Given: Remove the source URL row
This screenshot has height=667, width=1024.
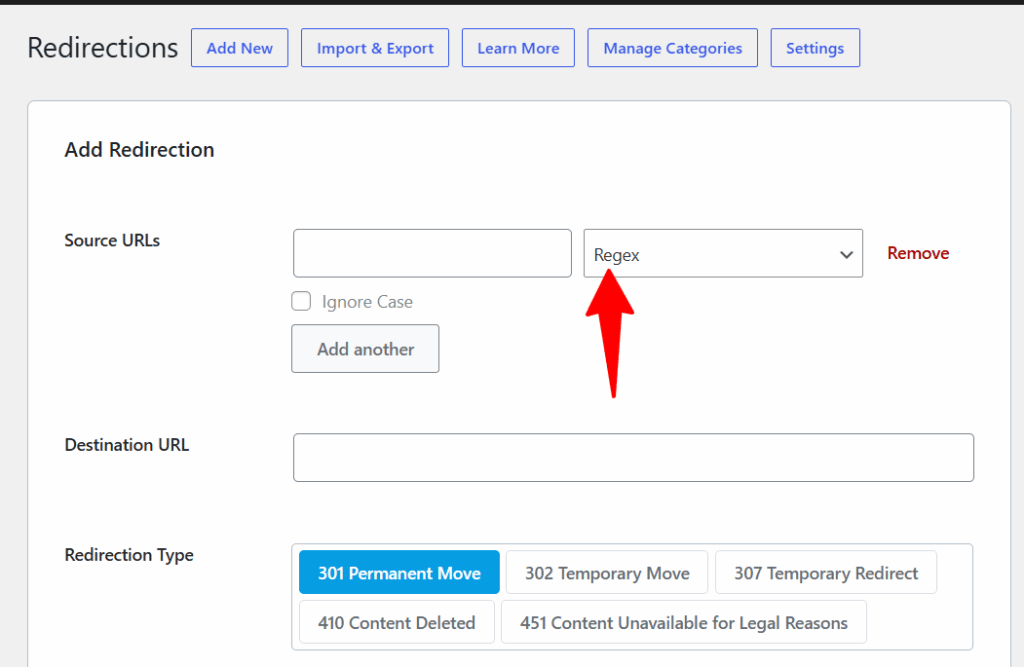Looking at the screenshot, I should tap(918, 253).
